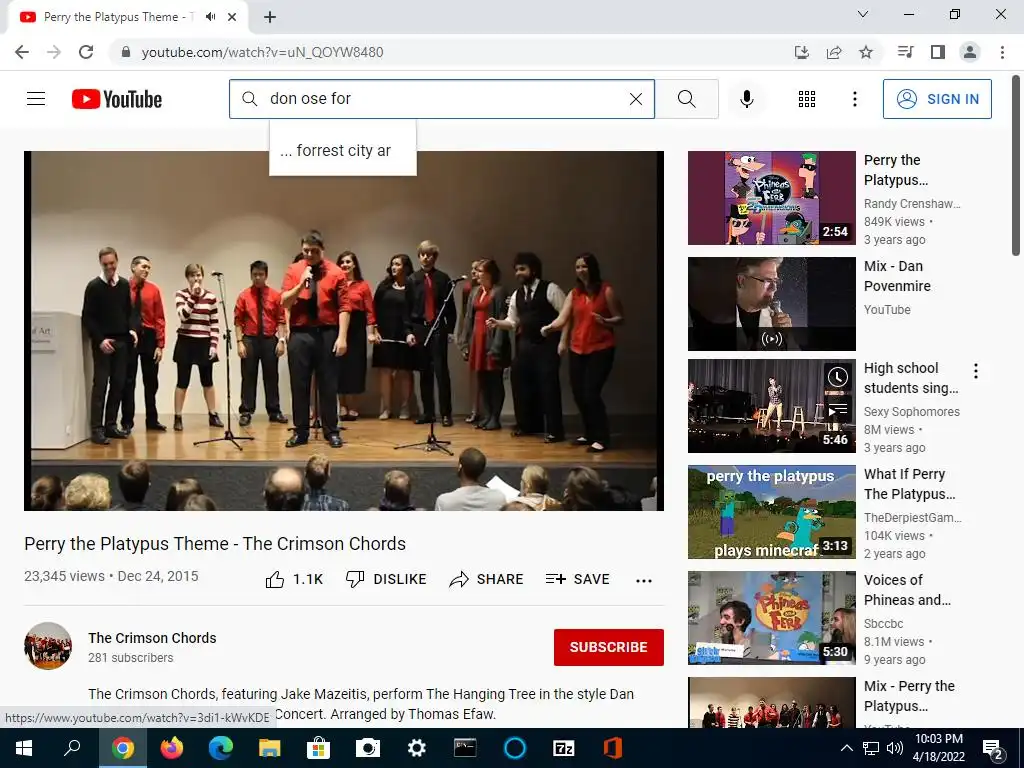Bookmark this page with the star
1024x768 pixels.
(x=865, y=52)
